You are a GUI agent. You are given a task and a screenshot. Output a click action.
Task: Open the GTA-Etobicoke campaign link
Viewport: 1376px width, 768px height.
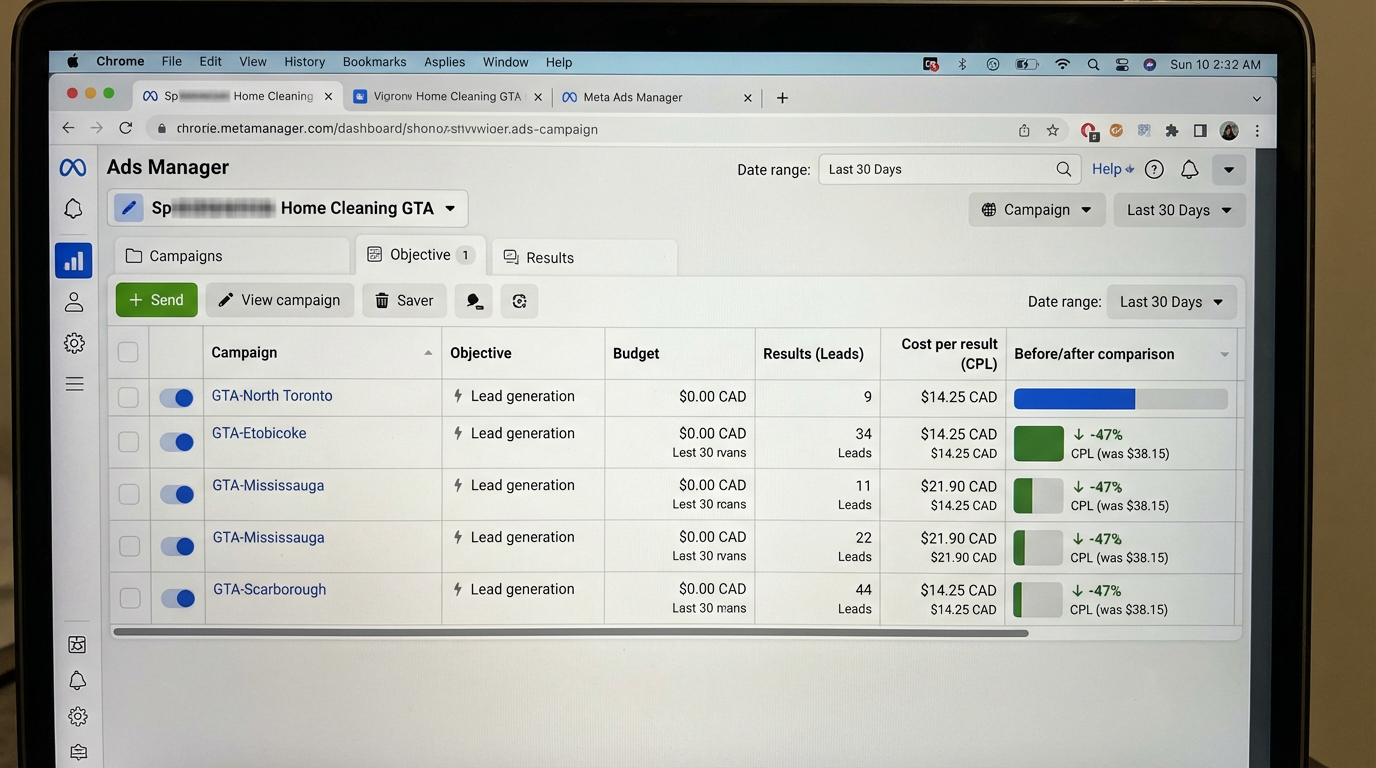tap(259, 434)
